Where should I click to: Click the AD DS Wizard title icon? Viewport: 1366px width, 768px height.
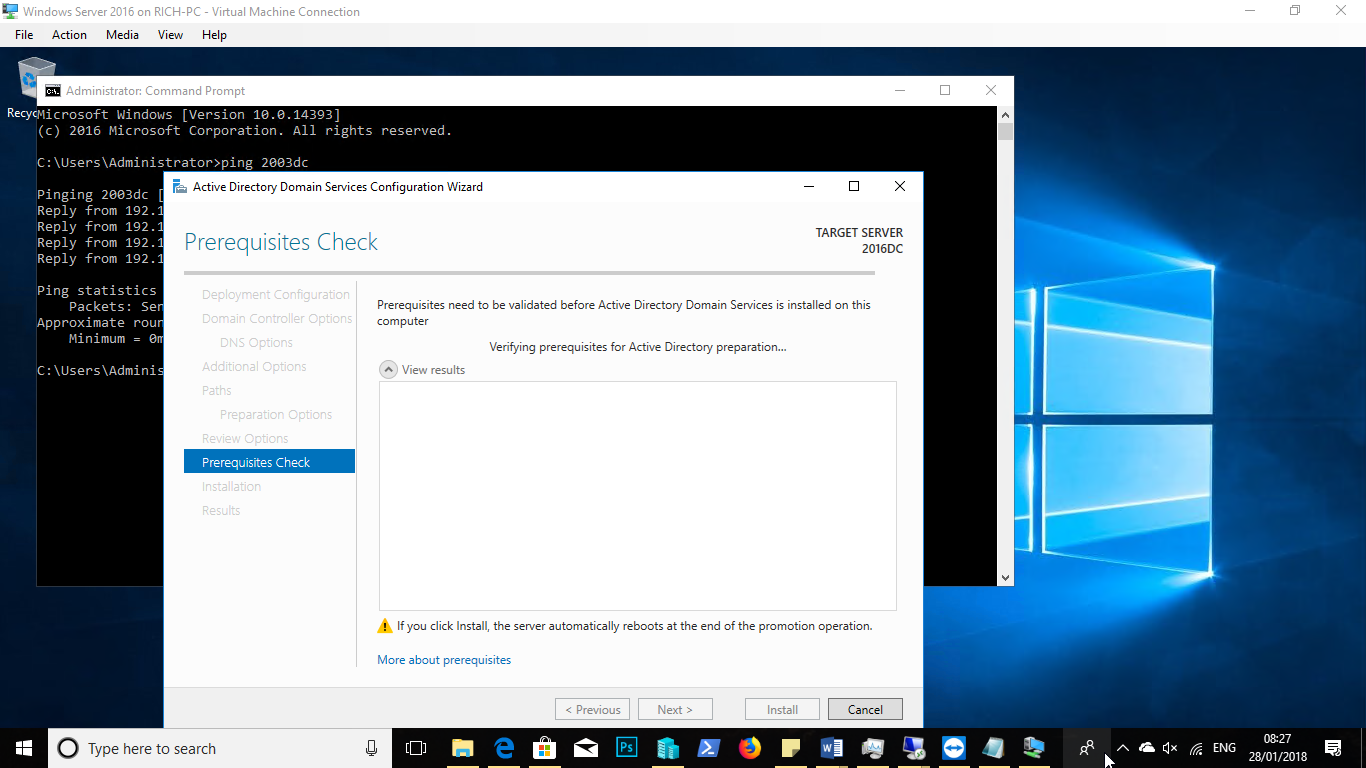point(179,186)
